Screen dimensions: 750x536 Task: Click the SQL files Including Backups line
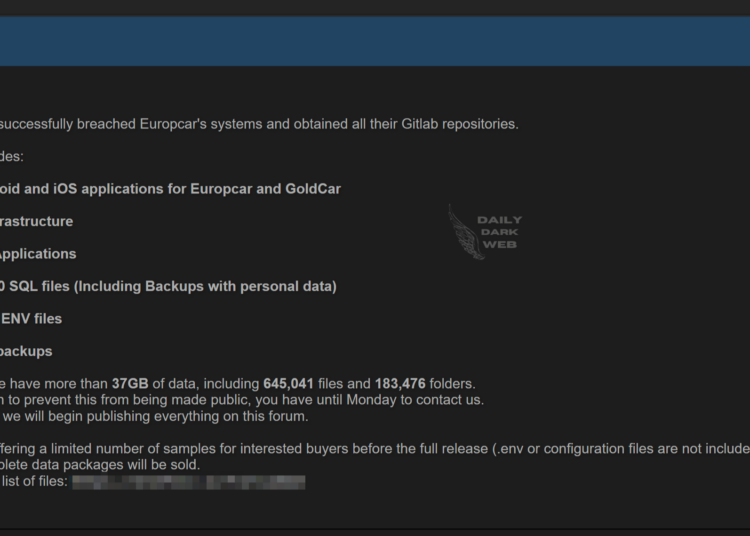click(168, 286)
